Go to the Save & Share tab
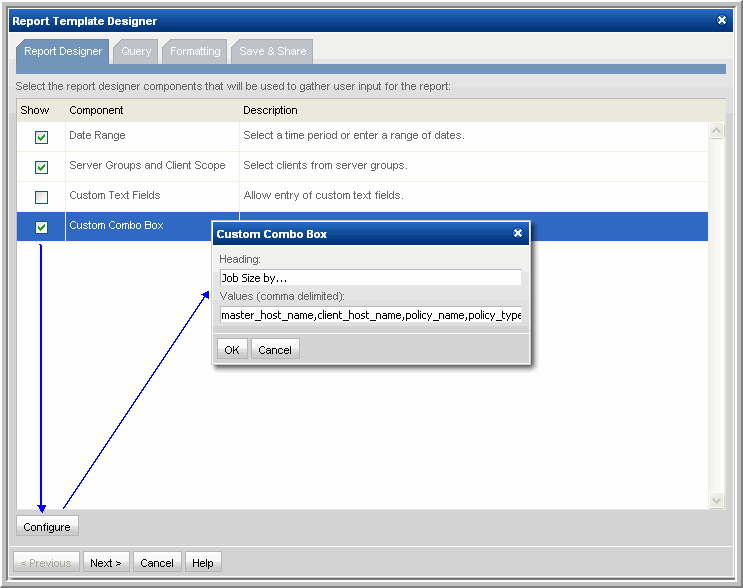Screen dimensions: 743x588 pos(272,51)
